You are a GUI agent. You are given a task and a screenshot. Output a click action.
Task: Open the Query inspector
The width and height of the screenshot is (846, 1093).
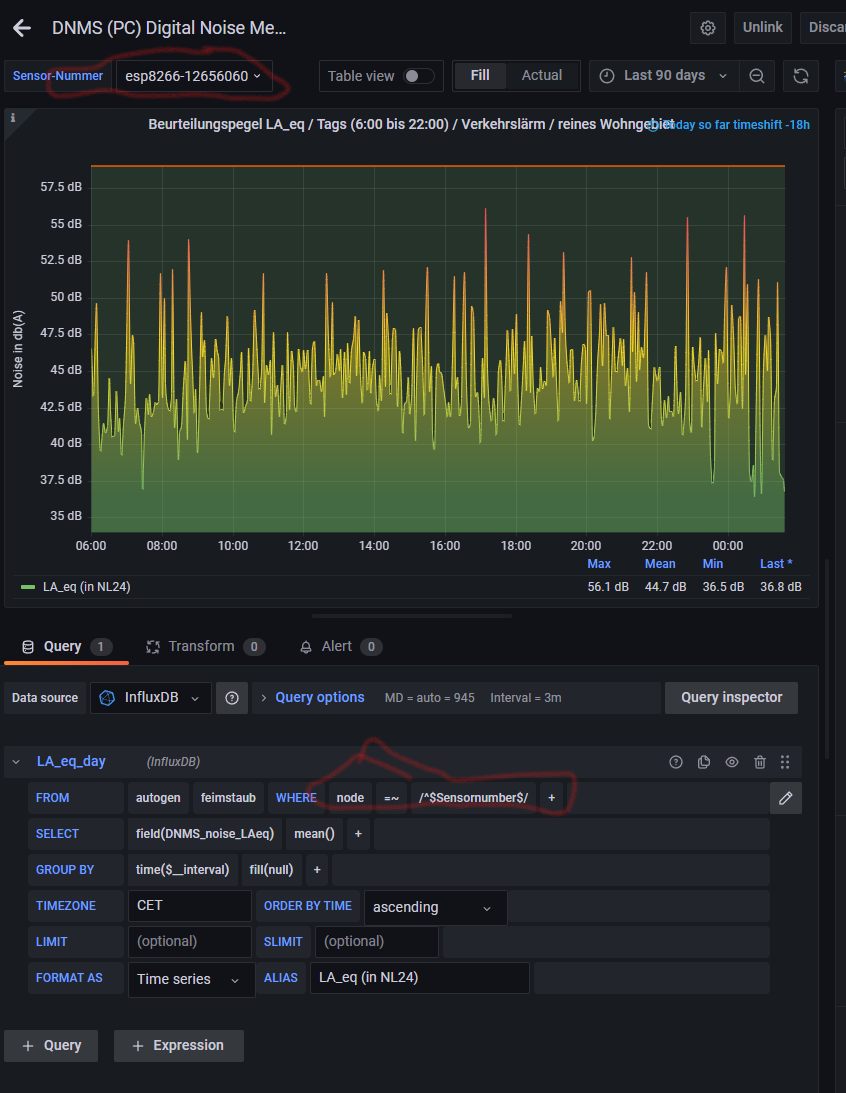[x=731, y=698]
